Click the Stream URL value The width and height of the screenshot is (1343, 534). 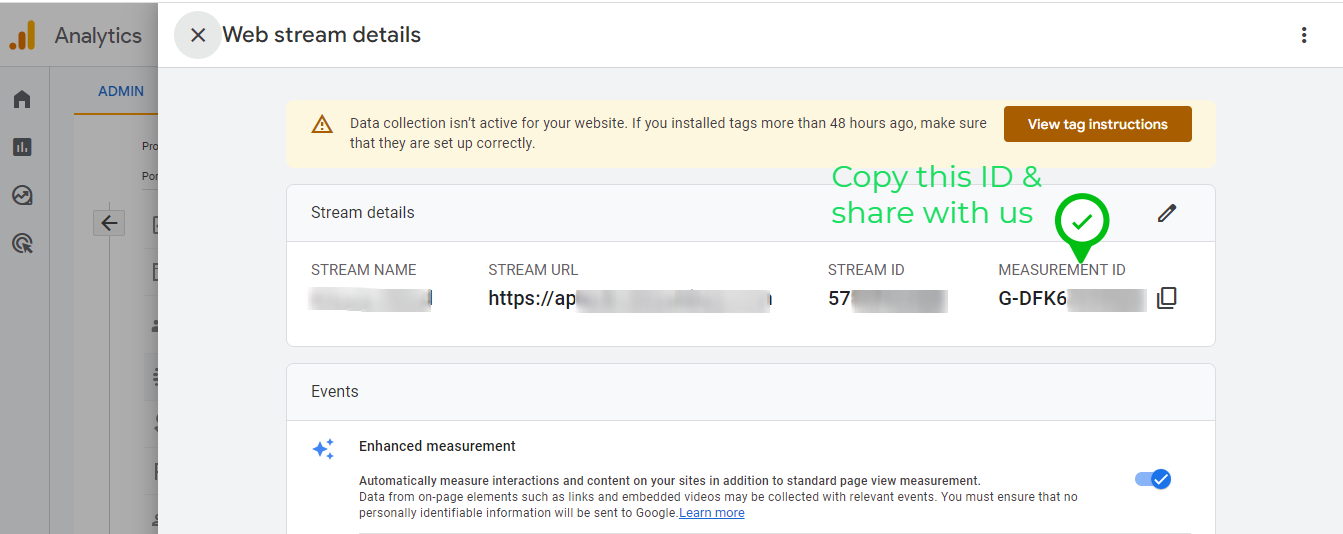[630, 298]
